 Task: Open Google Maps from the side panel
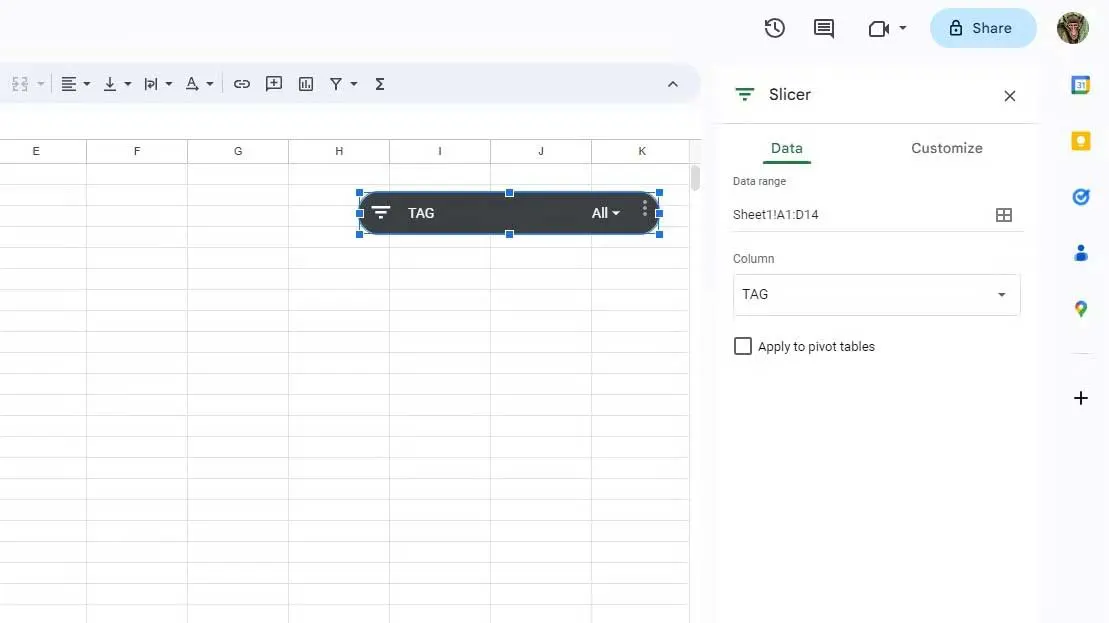click(x=1080, y=309)
